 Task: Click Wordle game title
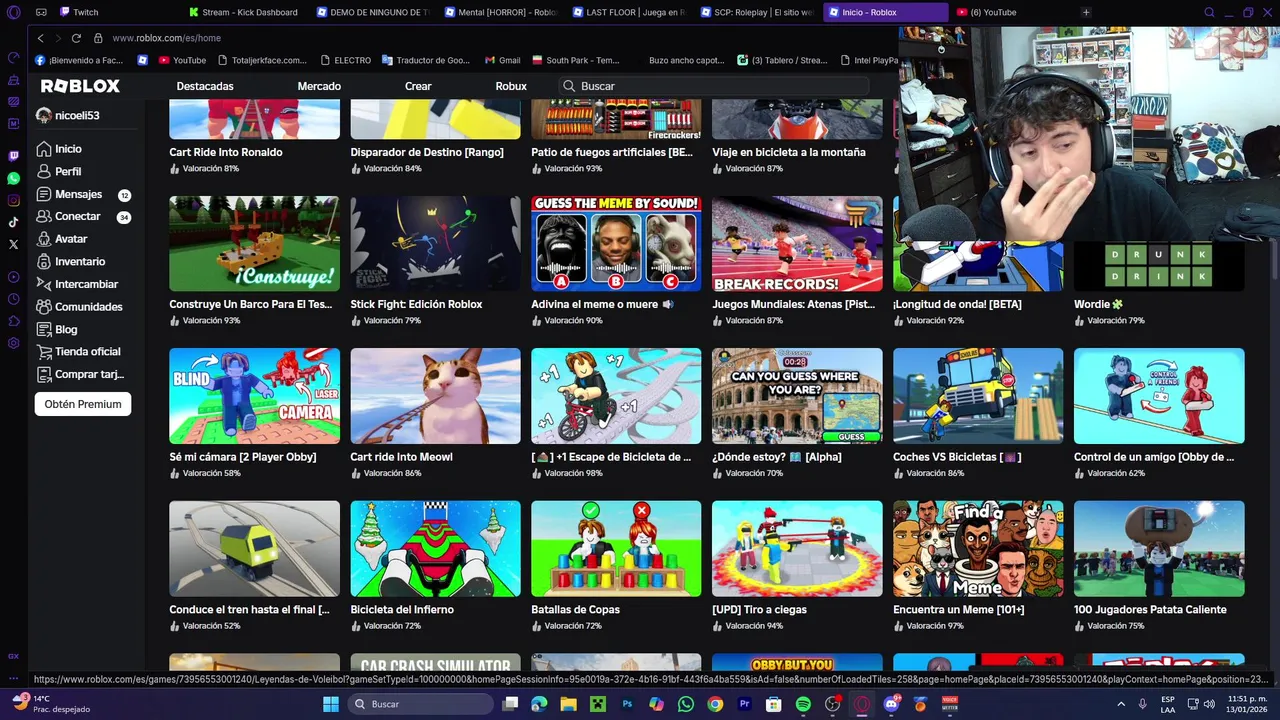1098,304
